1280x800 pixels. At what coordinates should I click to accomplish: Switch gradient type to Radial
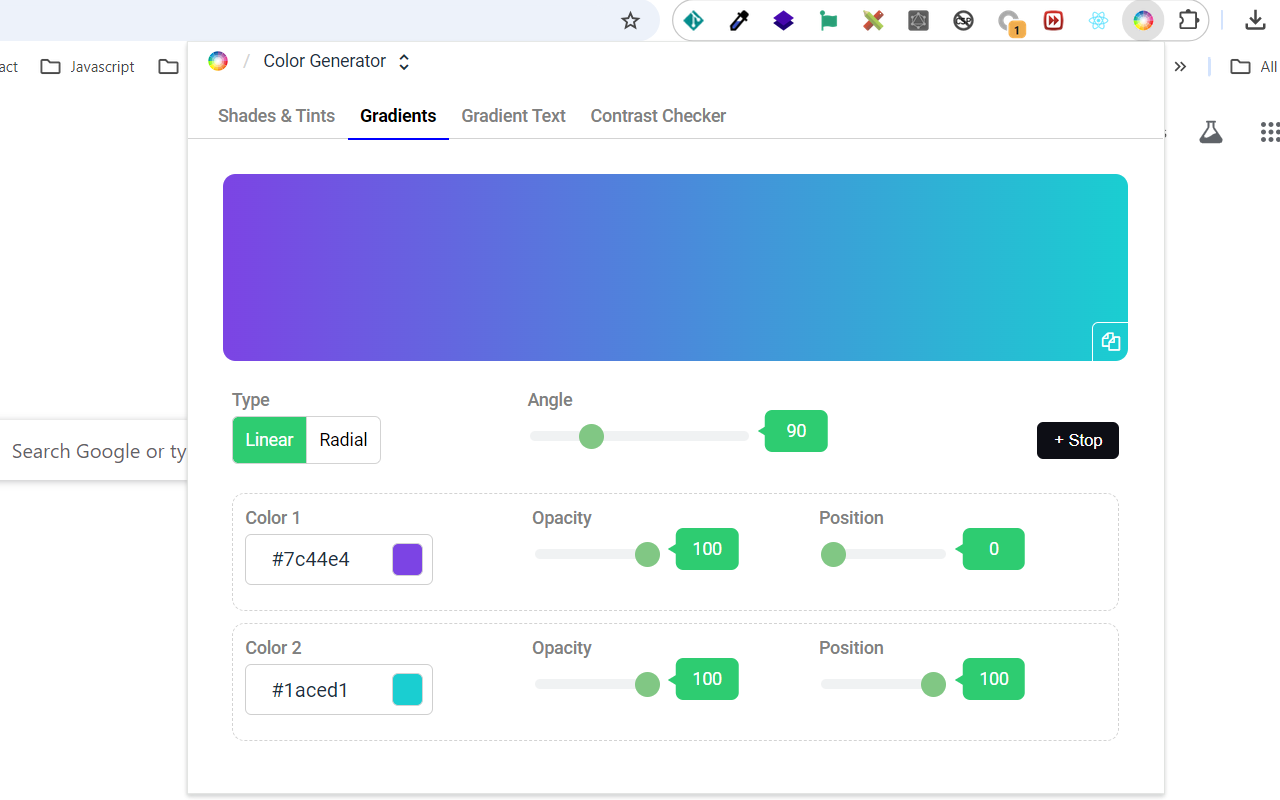(343, 439)
